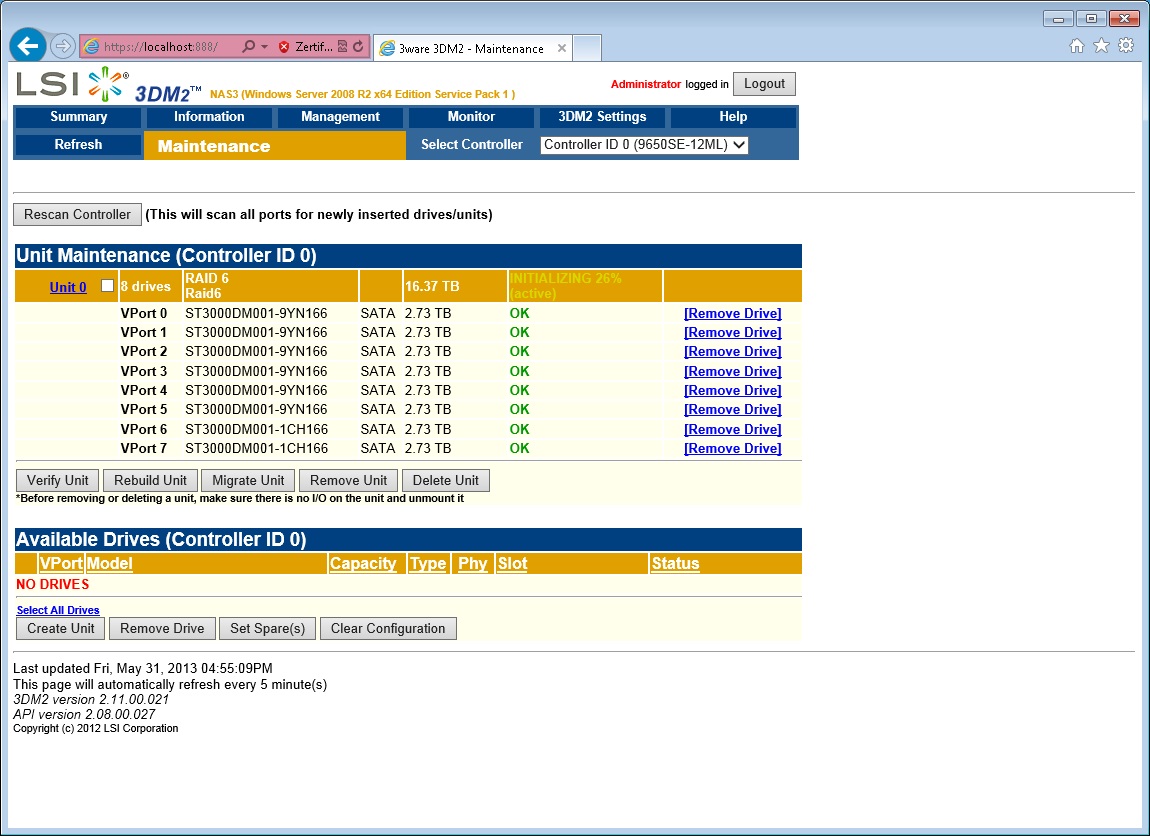This screenshot has width=1150, height=836.
Task: Click the Logout button
Action: (764, 84)
